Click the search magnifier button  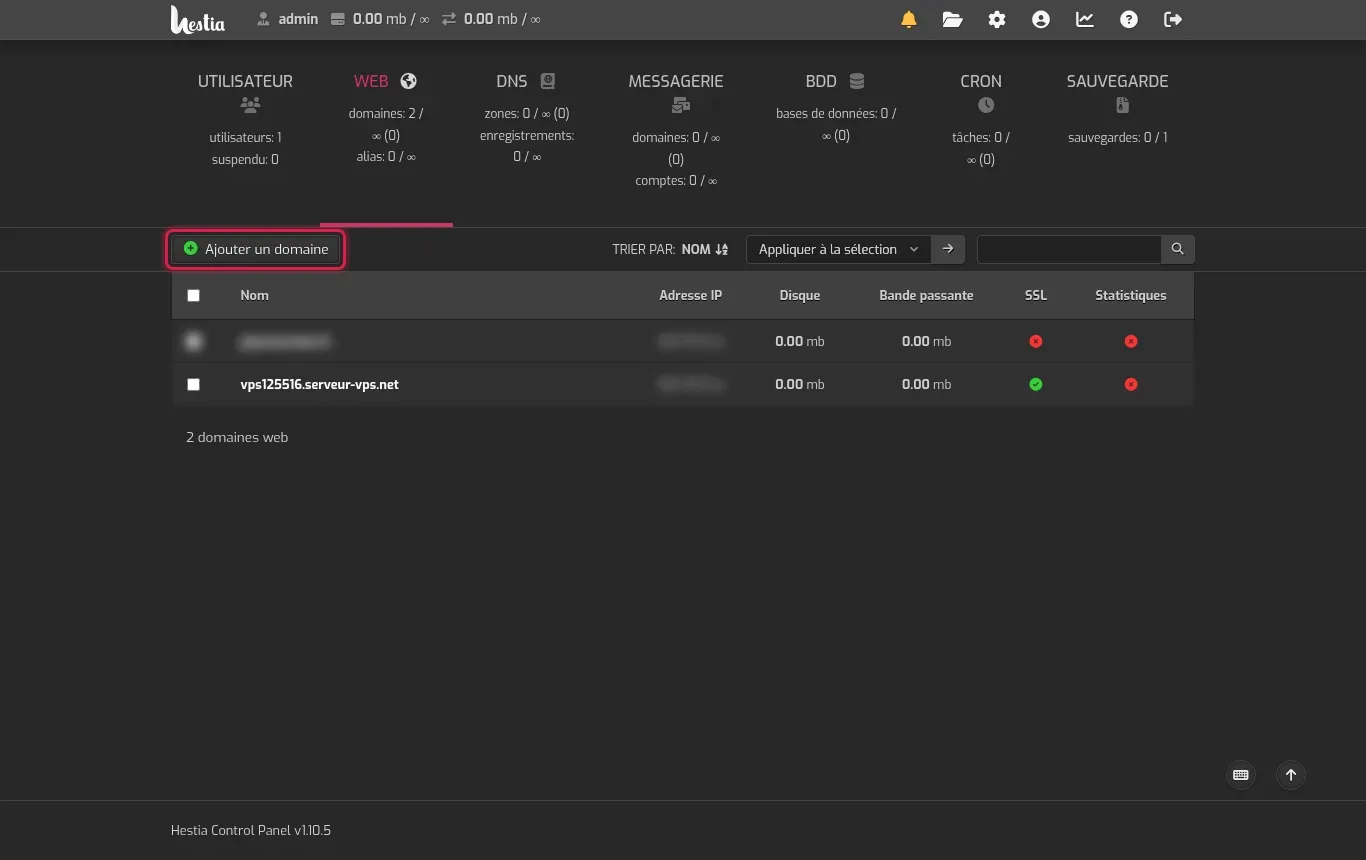click(x=1177, y=249)
